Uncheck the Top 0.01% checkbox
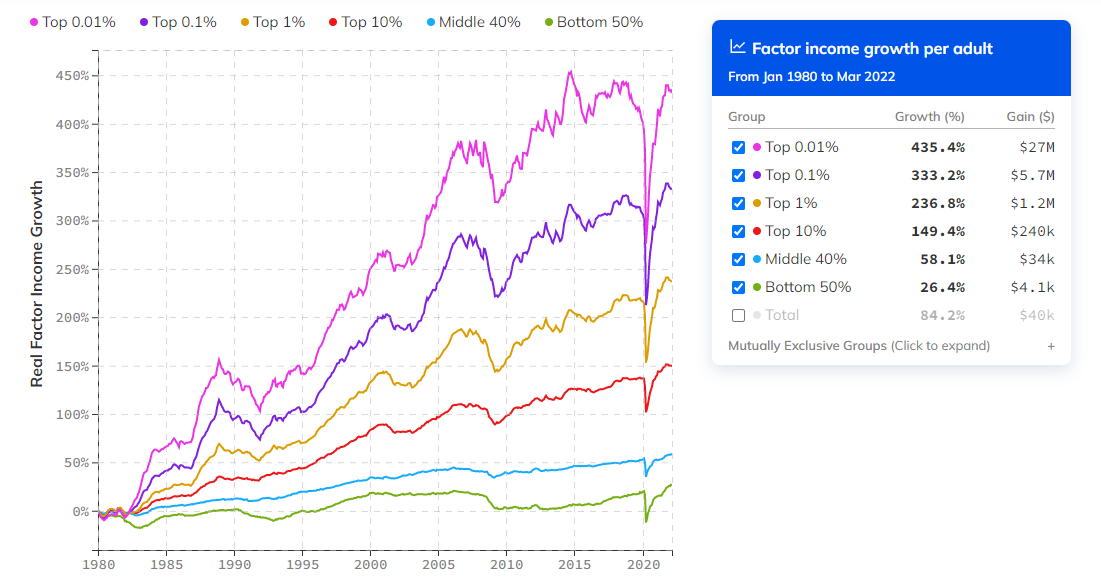1101x579 pixels. pyautogui.click(x=739, y=147)
